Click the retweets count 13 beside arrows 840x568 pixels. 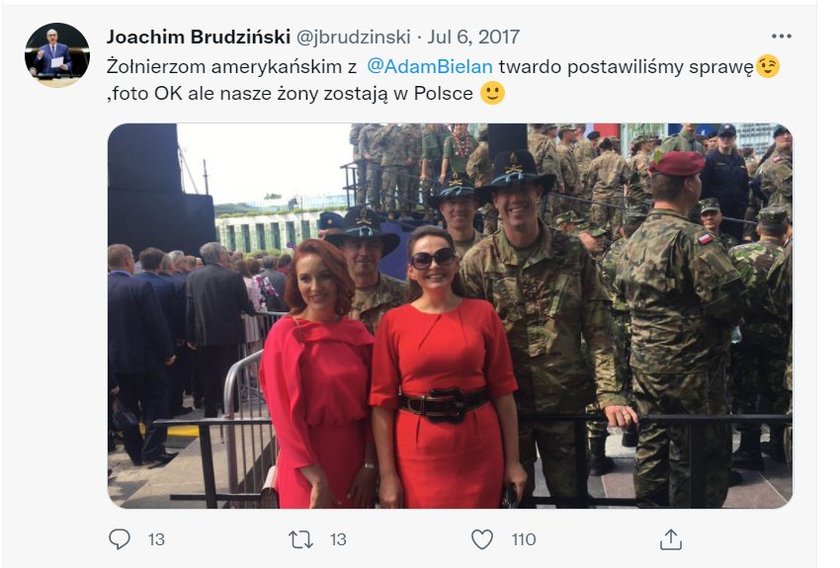click(x=338, y=540)
